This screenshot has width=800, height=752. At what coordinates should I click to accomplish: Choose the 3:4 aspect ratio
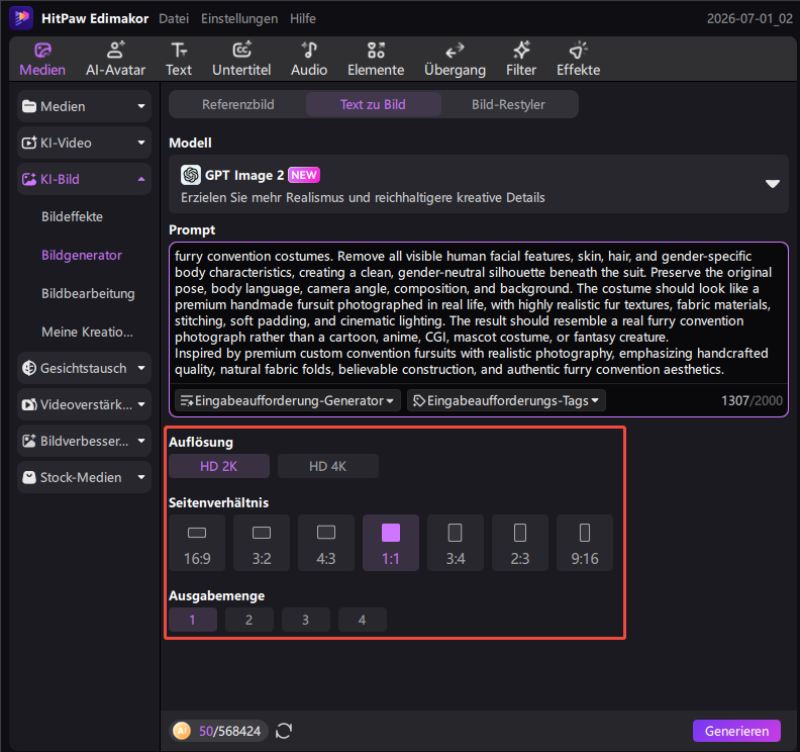coord(455,543)
